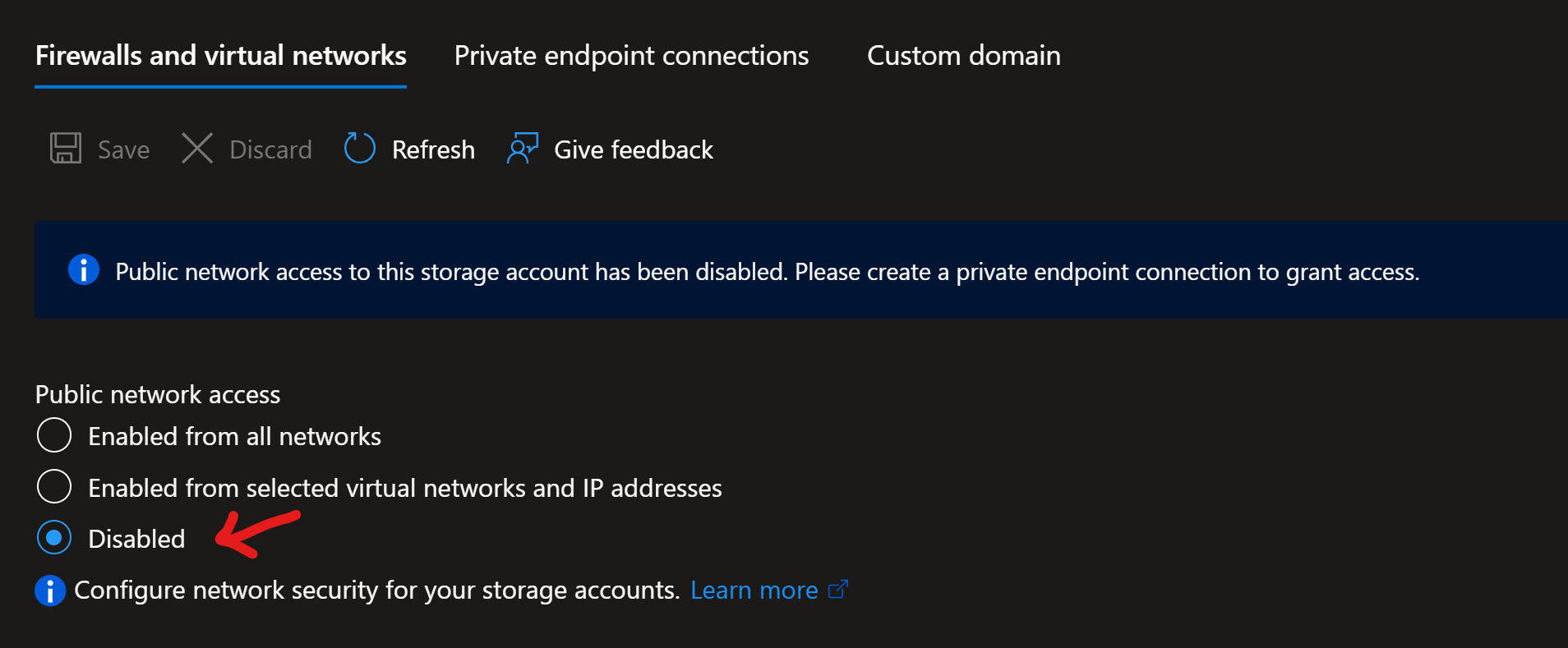
Task: Click the Refresh text label
Action: (433, 149)
